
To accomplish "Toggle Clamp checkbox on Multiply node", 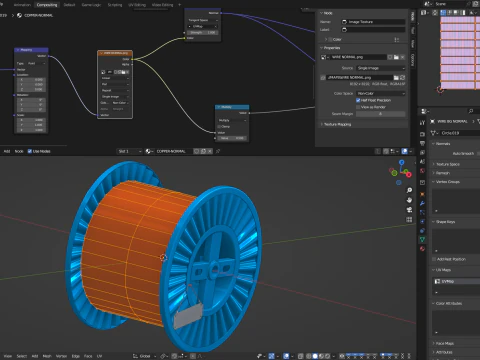I will pyautogui.click(x=219, y=127).
